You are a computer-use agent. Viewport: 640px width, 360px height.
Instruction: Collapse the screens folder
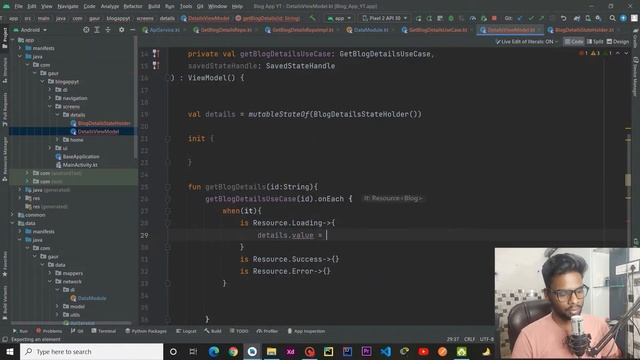(50, 107)
